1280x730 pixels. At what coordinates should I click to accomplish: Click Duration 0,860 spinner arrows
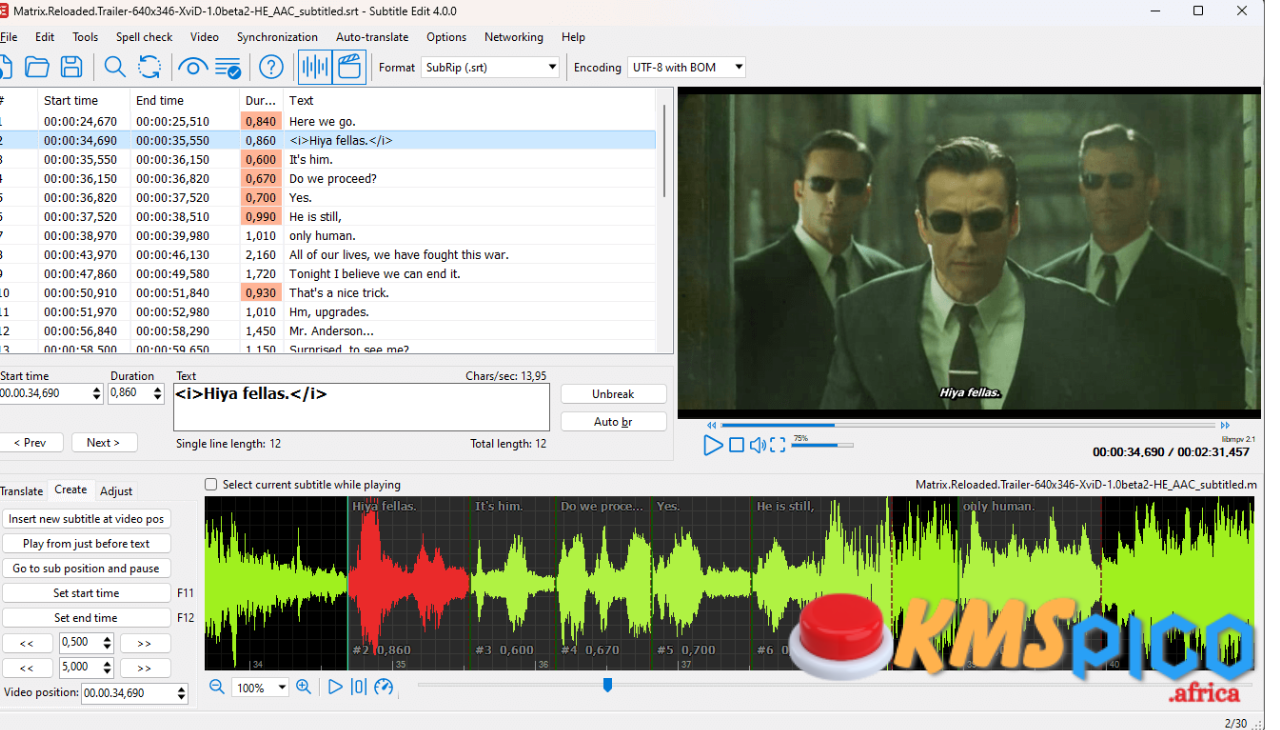157,394
